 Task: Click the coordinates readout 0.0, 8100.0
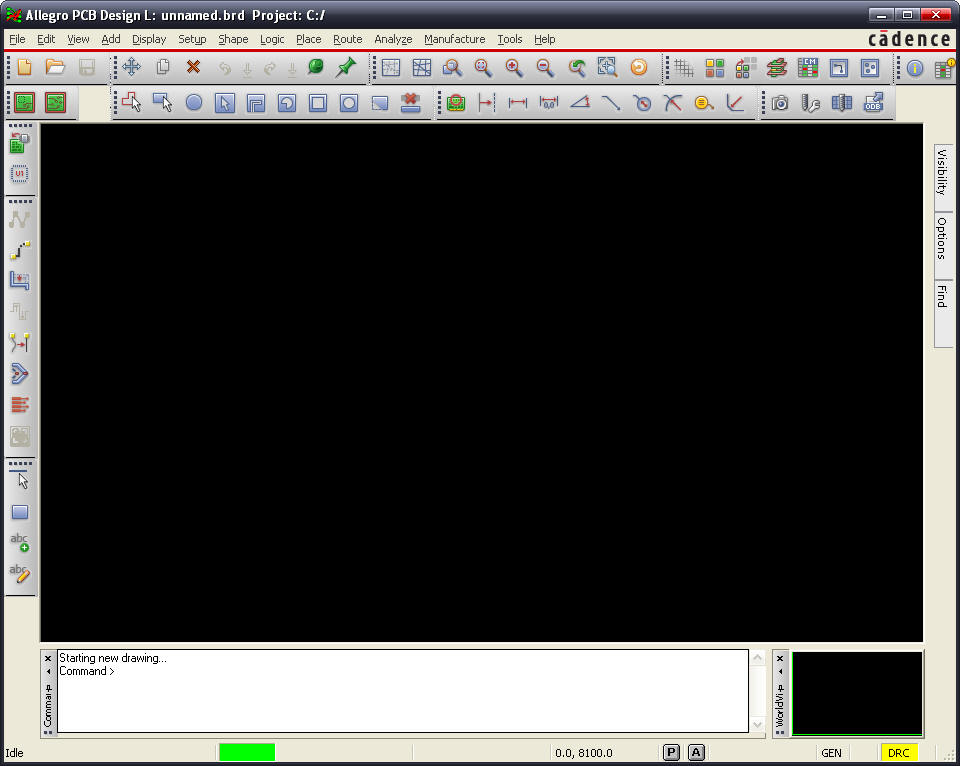pos(583,753)
